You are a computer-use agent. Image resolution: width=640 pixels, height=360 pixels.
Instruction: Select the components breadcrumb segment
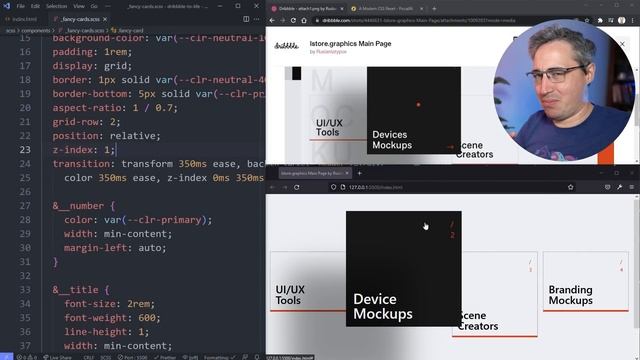(x=36, y=31)
